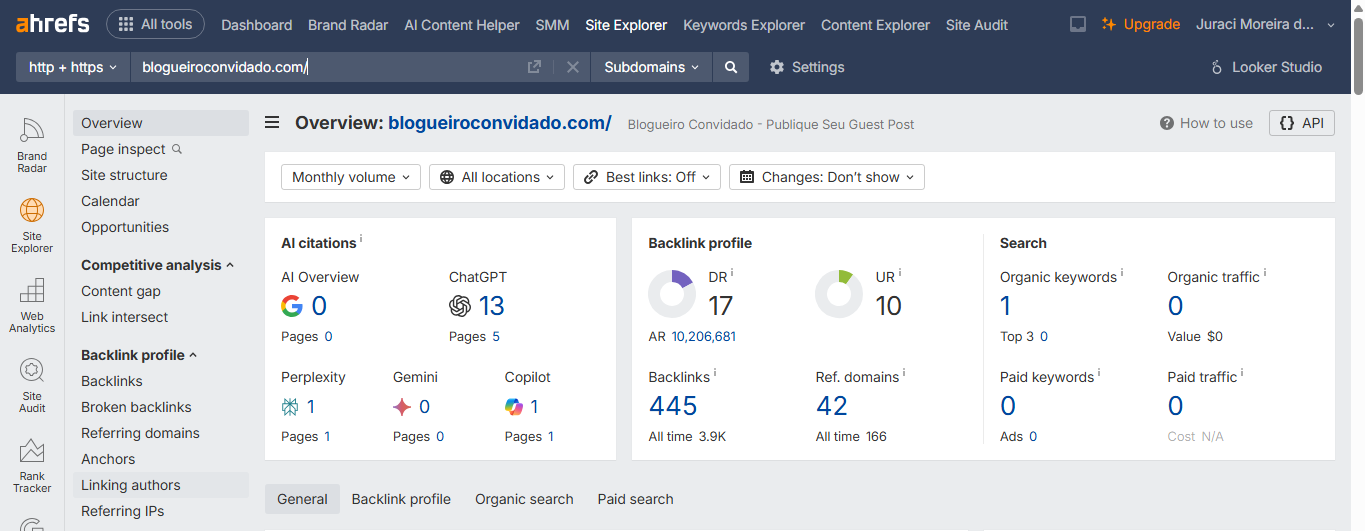The height and width of the screenshot is (531, 1365).
Task: Click the Backlinks count 445
Action: (673, 406)
